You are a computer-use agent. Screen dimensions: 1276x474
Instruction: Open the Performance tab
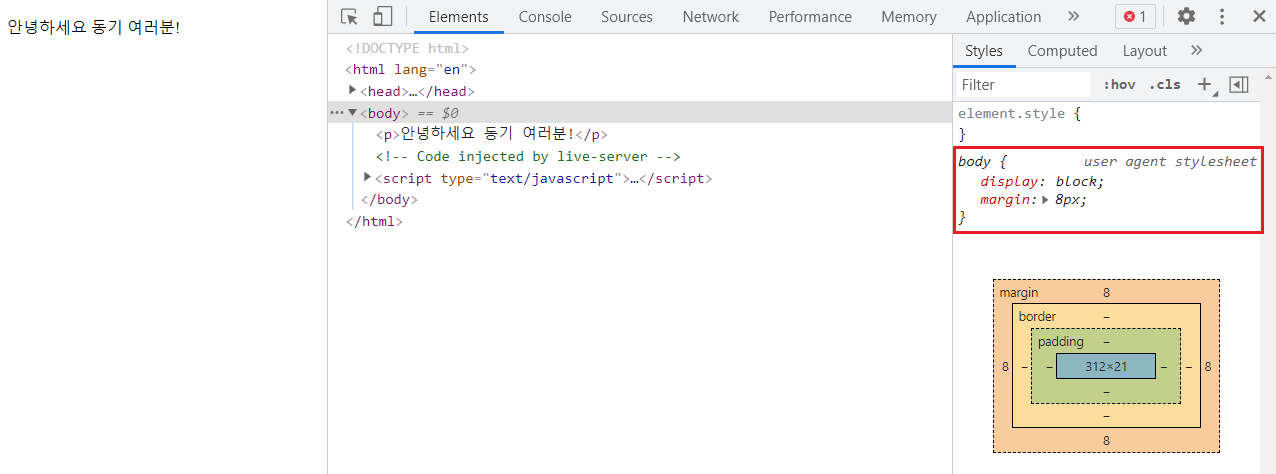(810, 17)
